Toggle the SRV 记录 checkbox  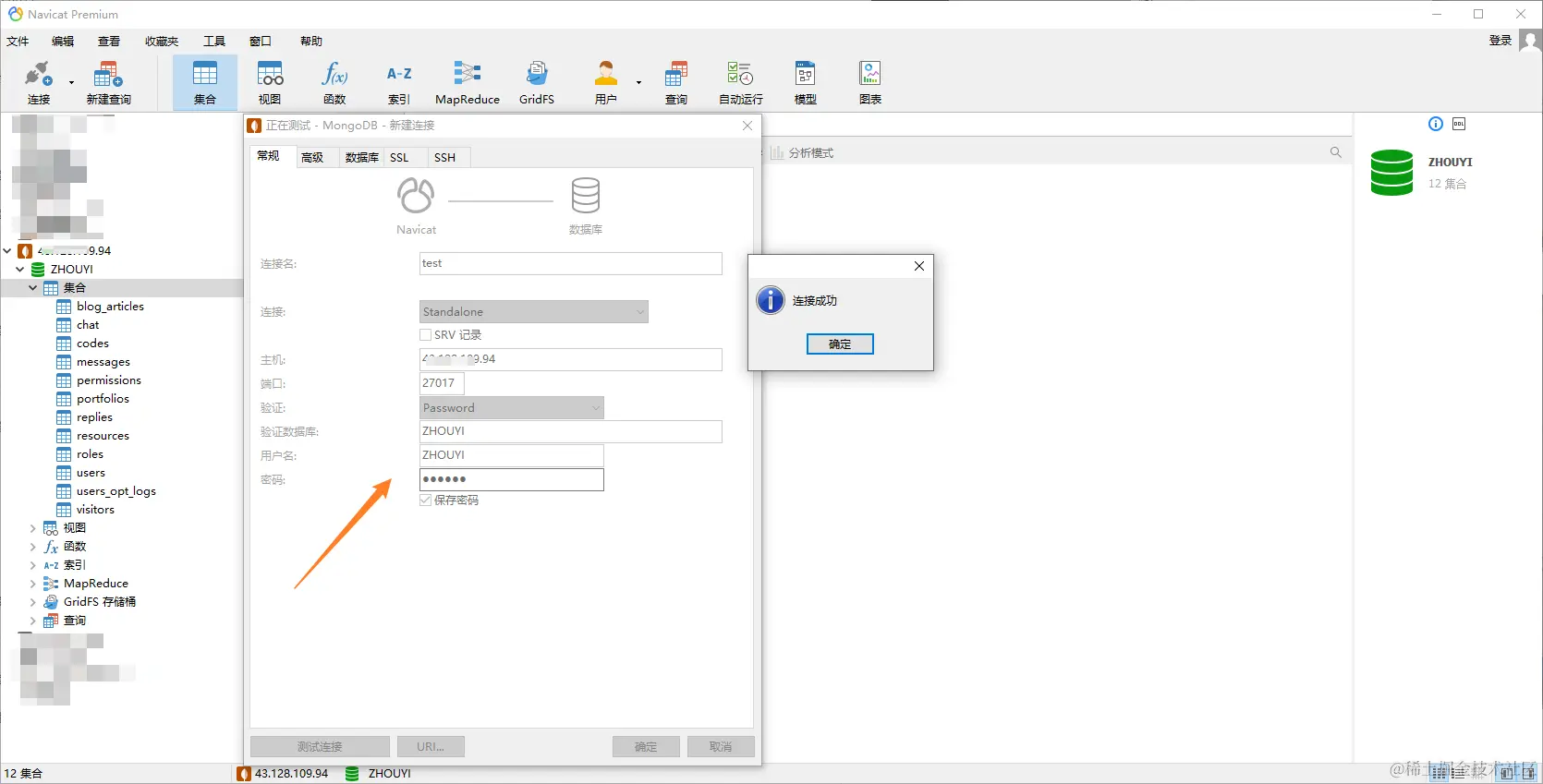(x=426, y=335)
